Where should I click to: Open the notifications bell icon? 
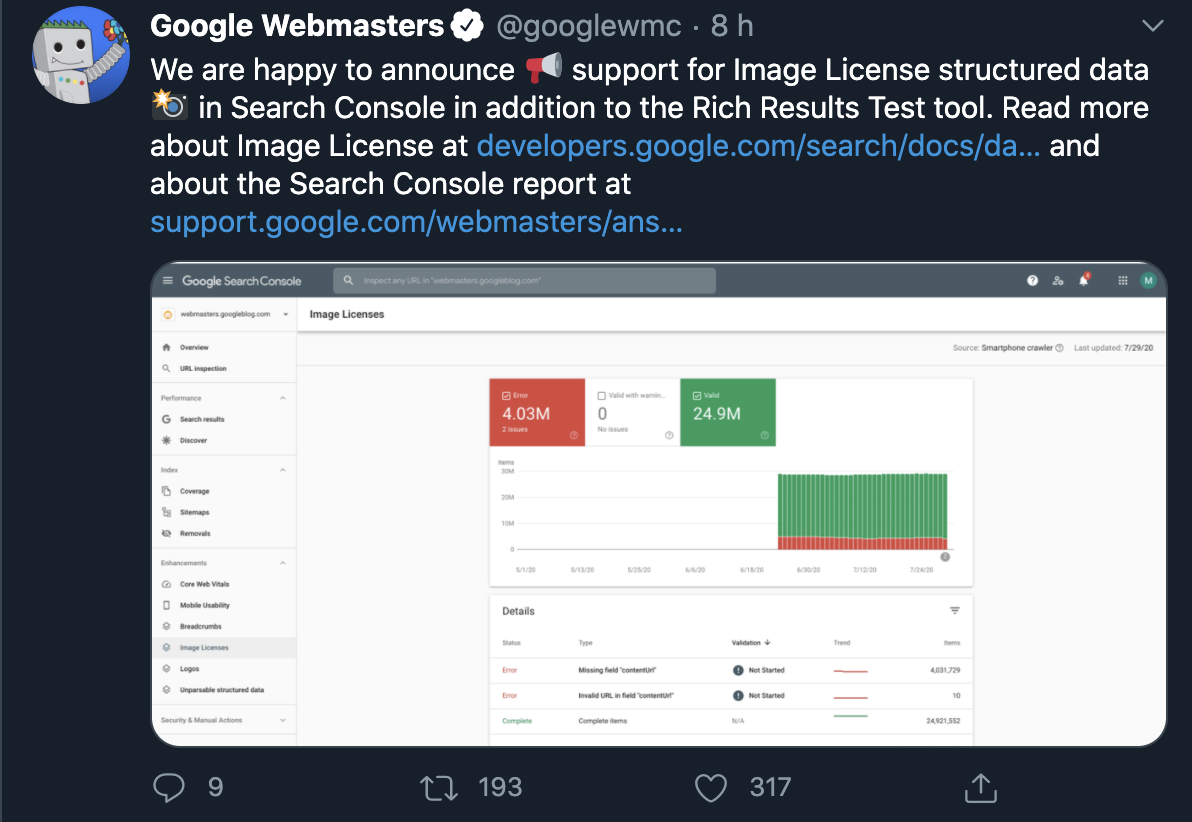(x=1084, y=280)
